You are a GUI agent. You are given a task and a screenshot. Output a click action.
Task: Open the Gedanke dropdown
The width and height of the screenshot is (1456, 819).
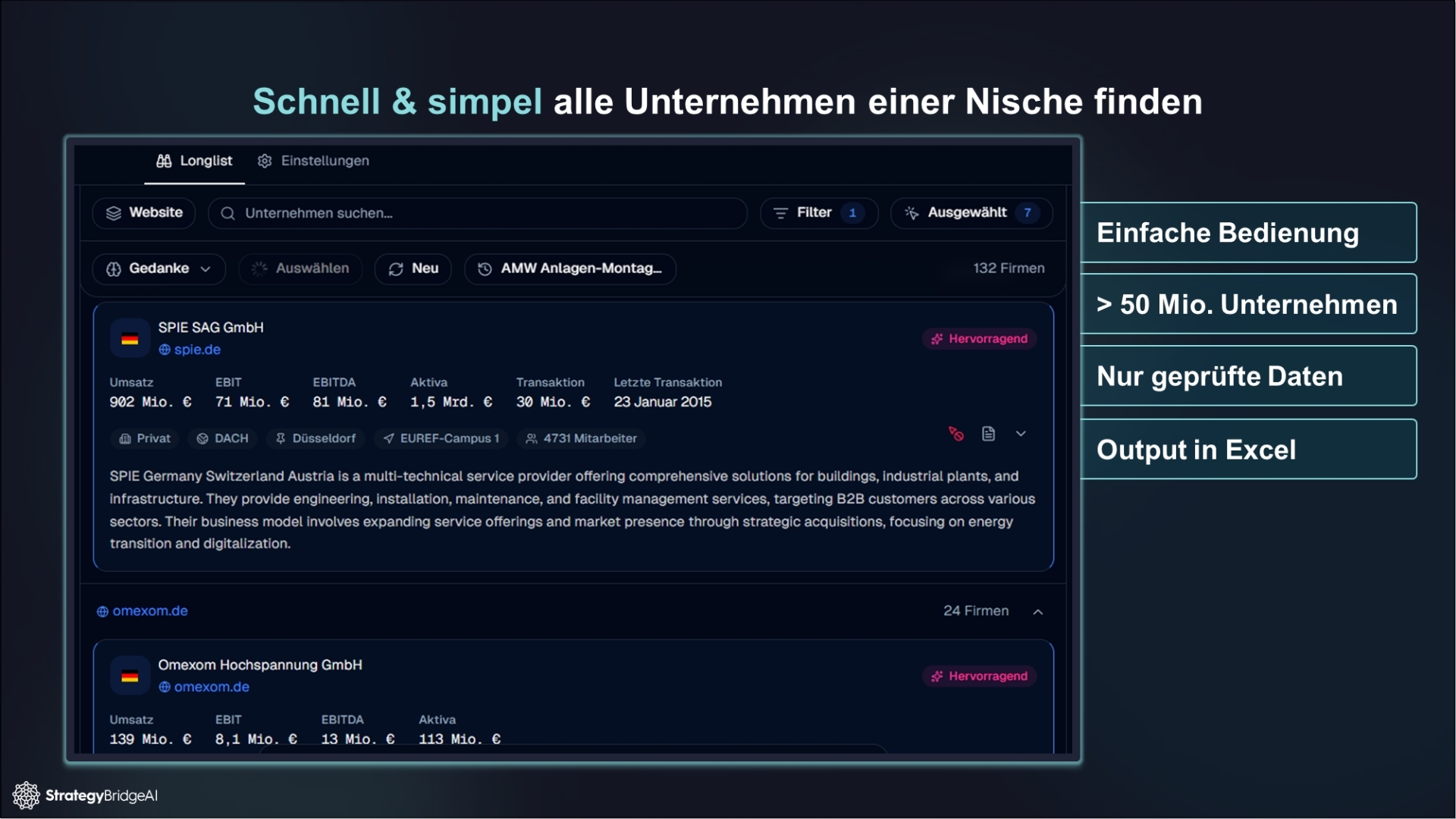click(158, 268)
